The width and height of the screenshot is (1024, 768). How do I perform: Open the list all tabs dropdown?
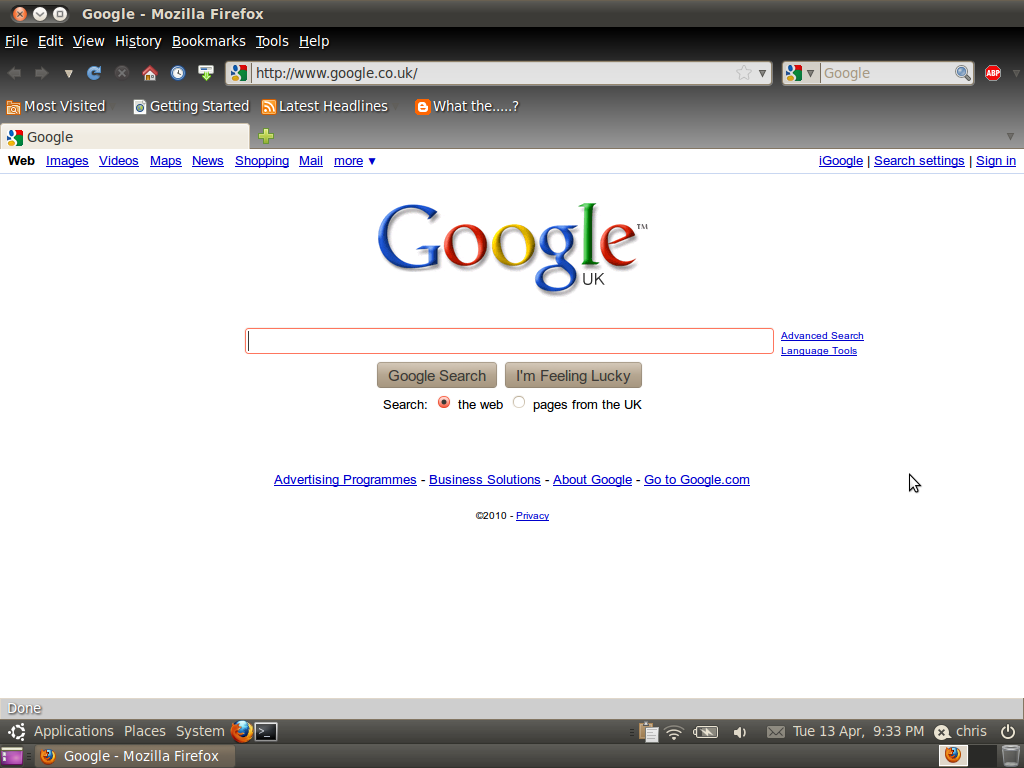[1010, 136]
